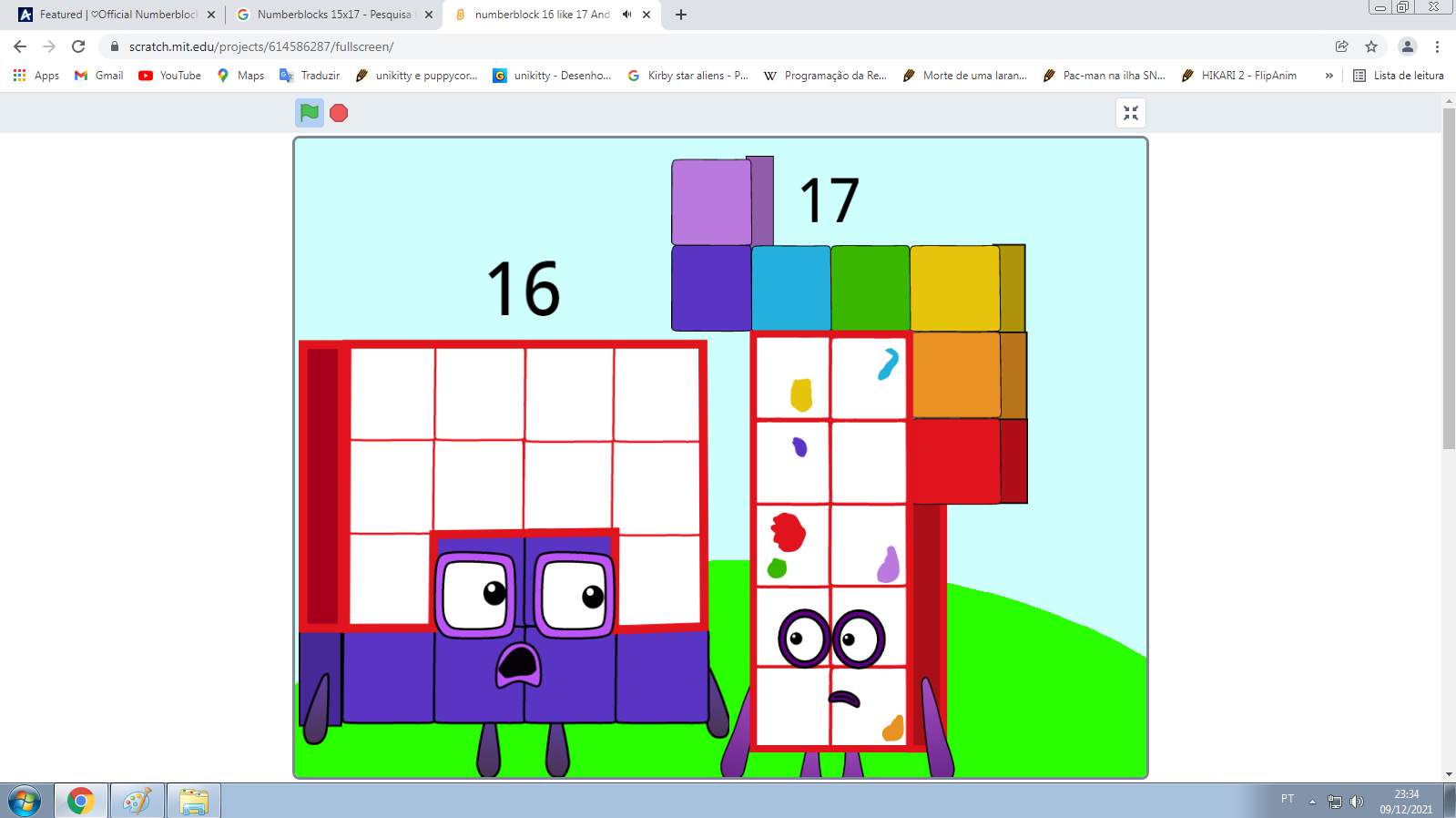This screenshot has width=1456, height=818.
Task: Click the Chrome icon on the taskbar
Action: pyautogui.click(x=80, y=801)
